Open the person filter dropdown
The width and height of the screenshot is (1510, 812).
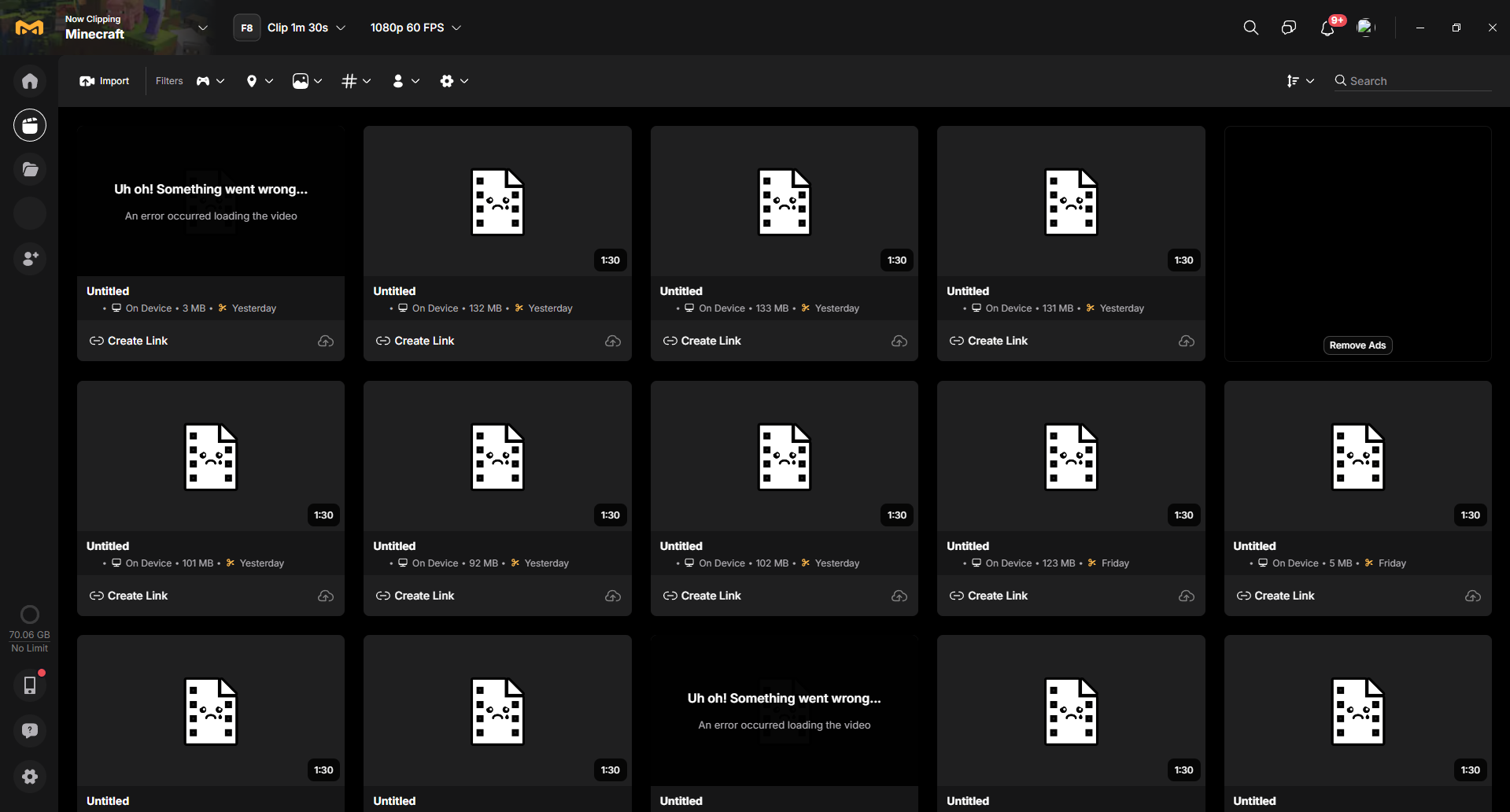tap(405, 81)
